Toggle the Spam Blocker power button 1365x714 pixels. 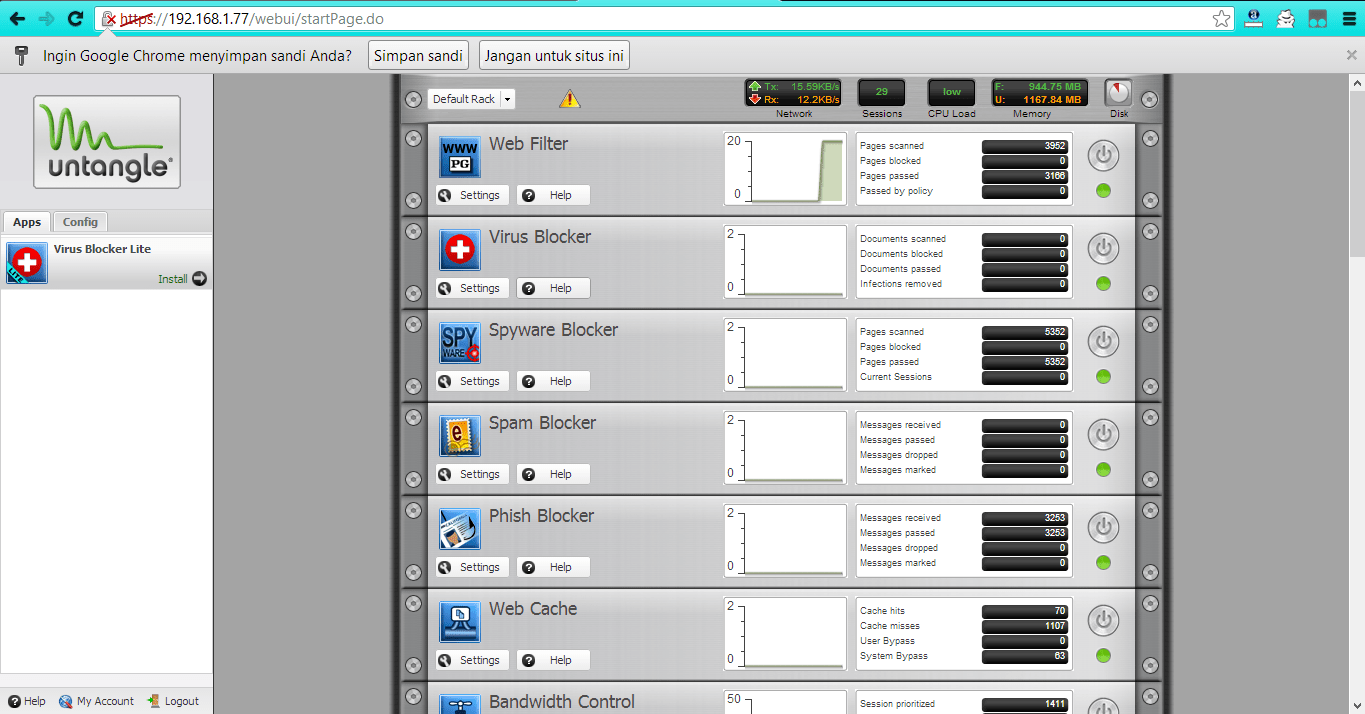pyautogui.click(x=1103, y=434)
